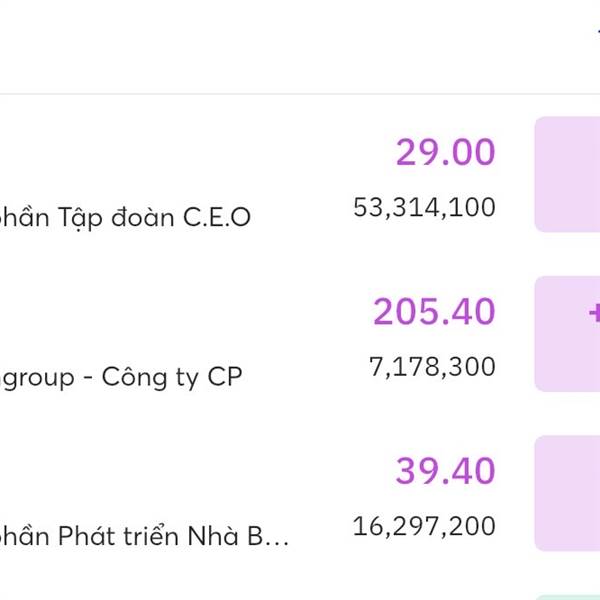Click the plus sign in the 205.40 row
The height and width of the screenshot is (600, 600).
(594, 313)
